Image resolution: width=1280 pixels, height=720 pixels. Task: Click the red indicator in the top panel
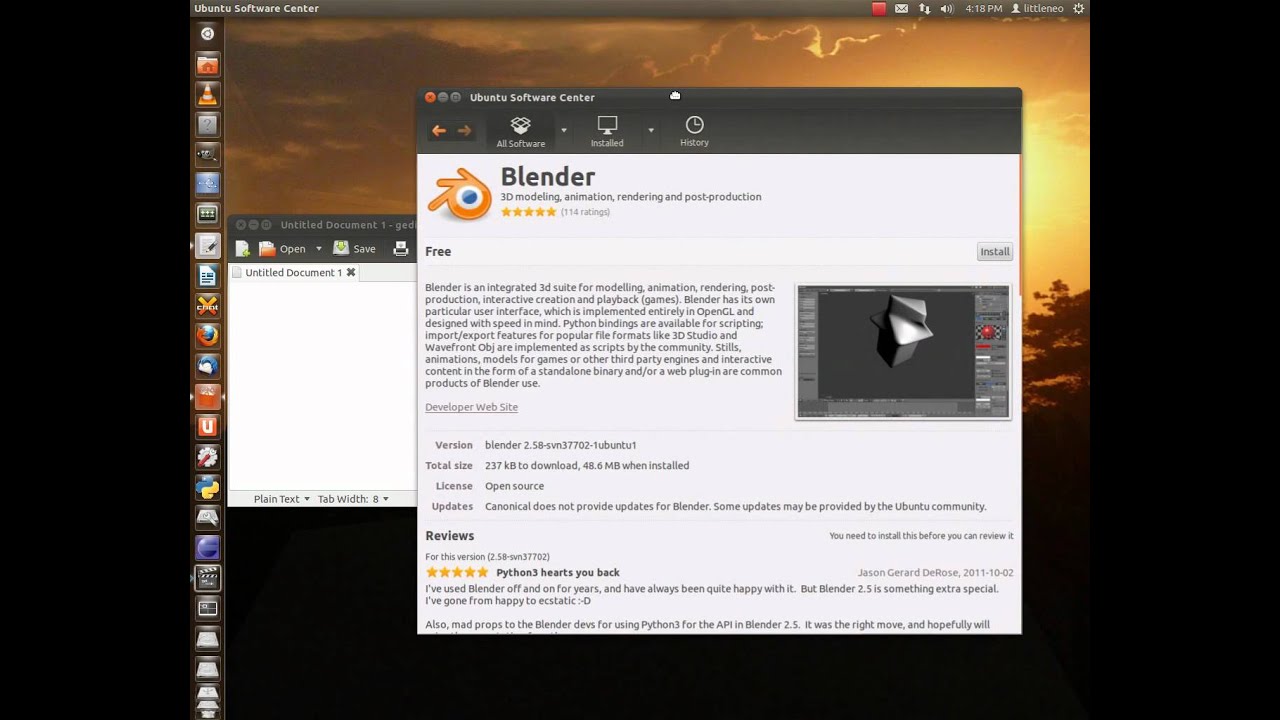tap(879, 8)
